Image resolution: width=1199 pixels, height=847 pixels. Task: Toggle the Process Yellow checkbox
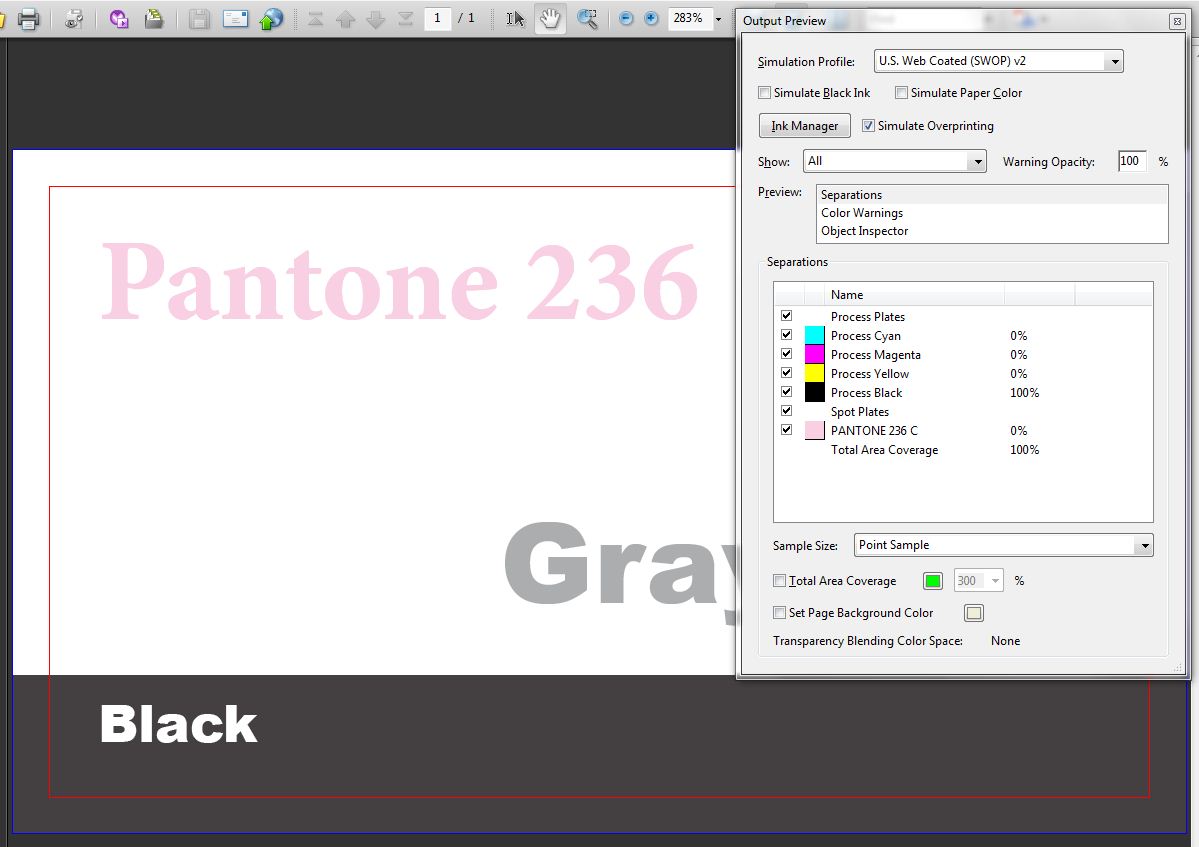point(786,373)
